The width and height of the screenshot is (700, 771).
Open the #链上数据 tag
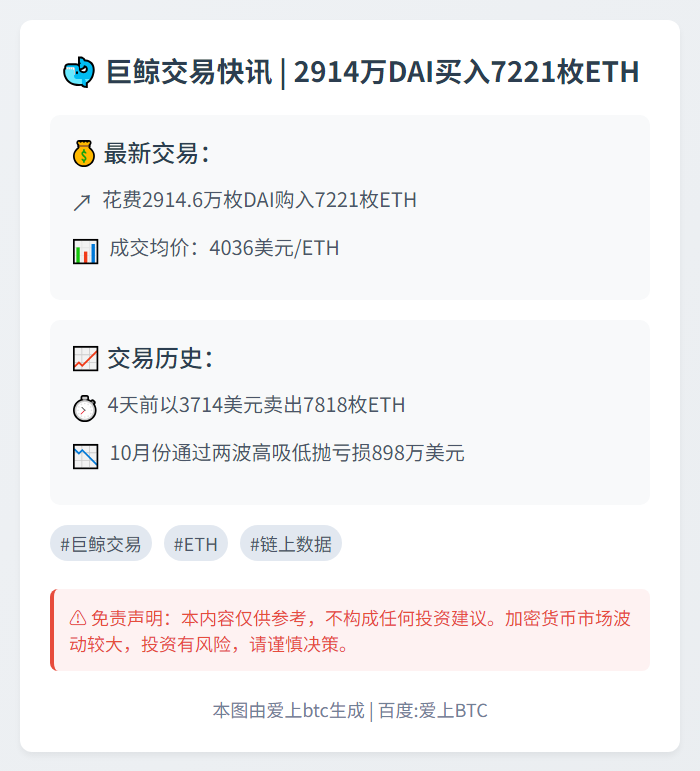(x=291, y=544)
